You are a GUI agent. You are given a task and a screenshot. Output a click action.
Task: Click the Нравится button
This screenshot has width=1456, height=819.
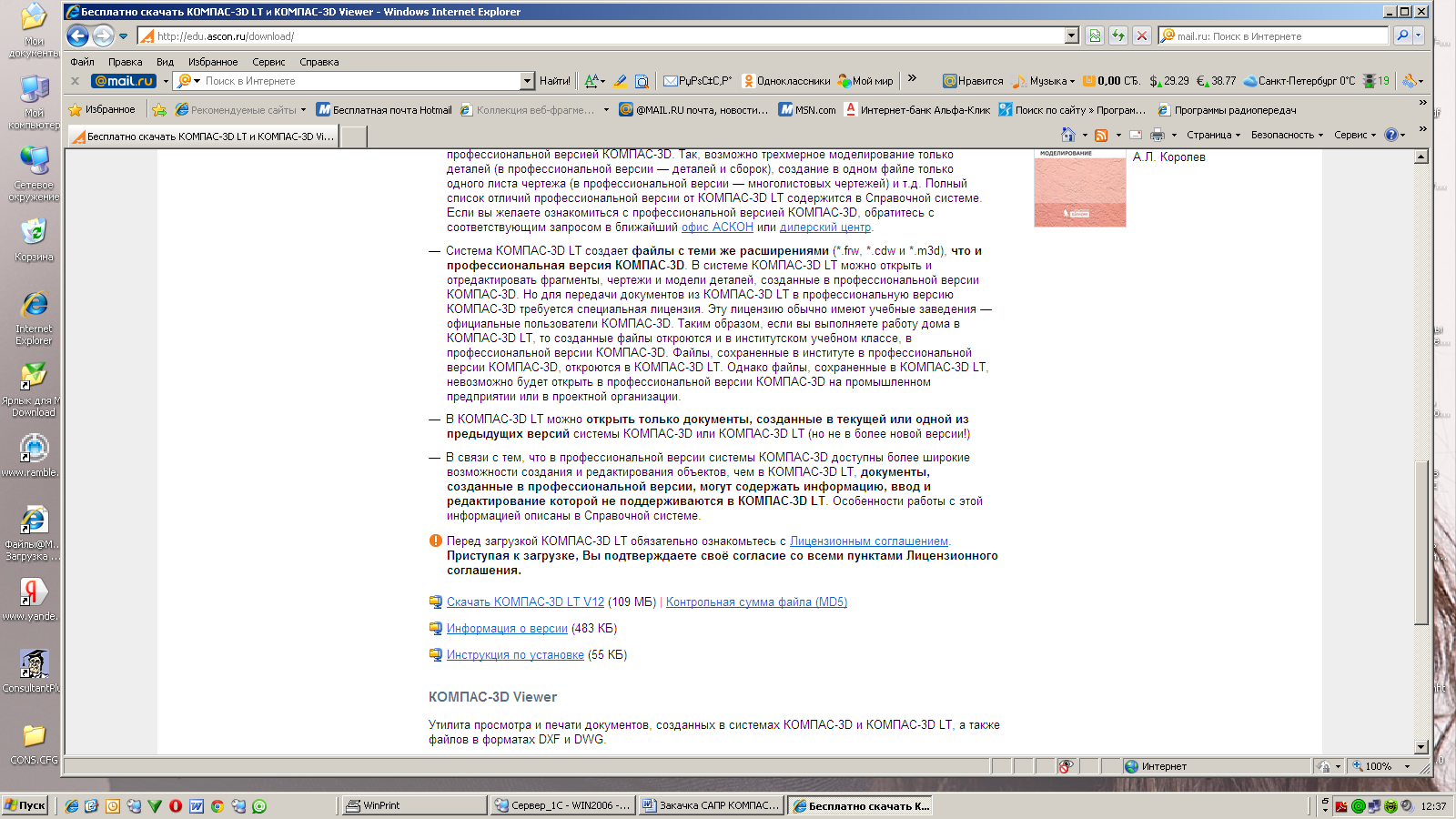(x=973, y=81)
